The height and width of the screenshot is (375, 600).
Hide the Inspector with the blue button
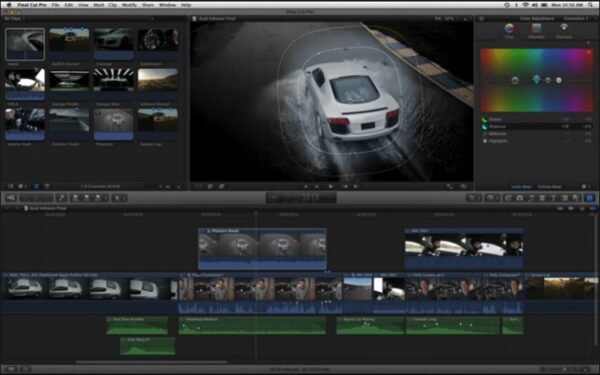589,198
